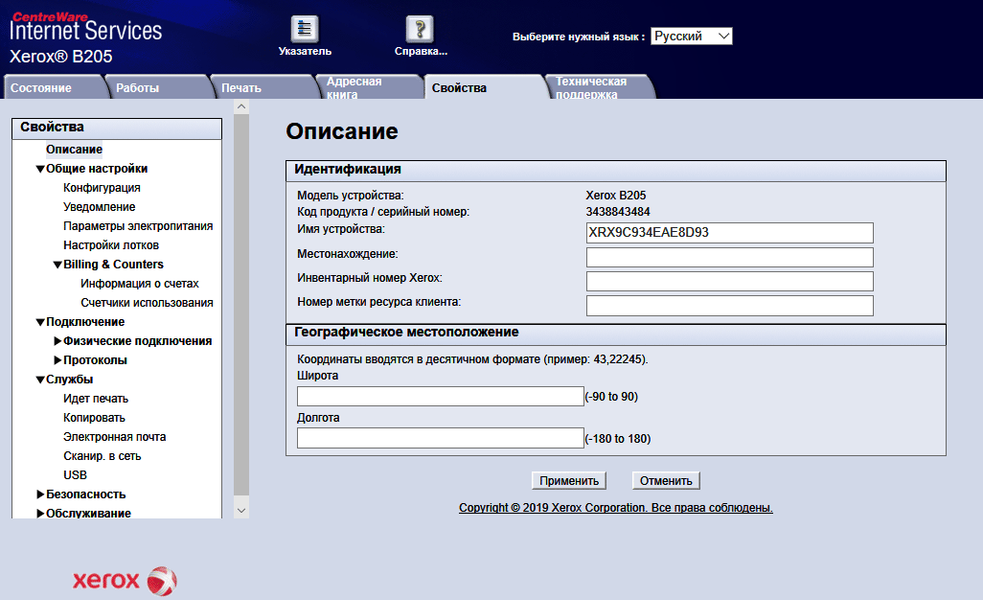
Task: Click the Инвентарный номер Xerox field
Action: click(x=730, y=281)
